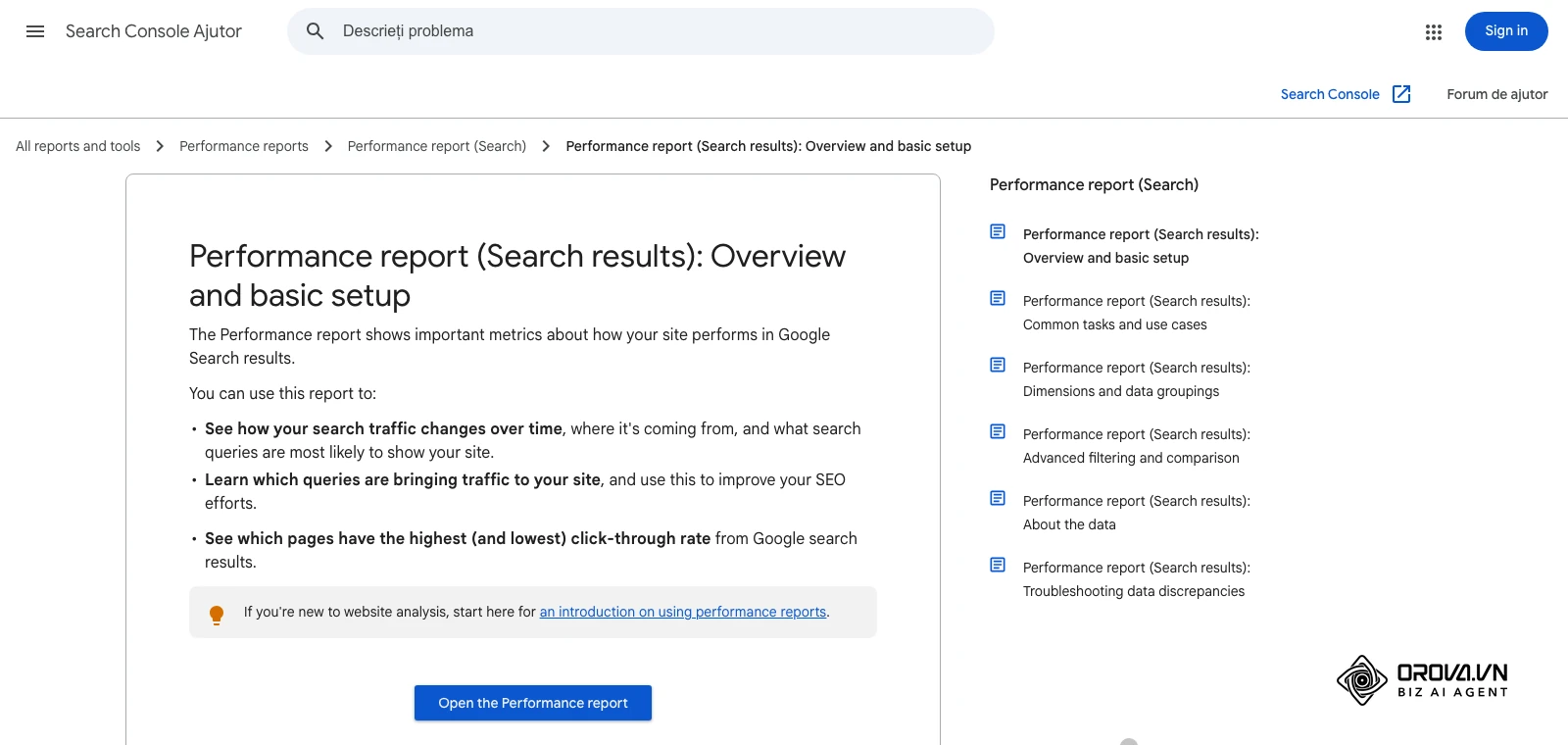Open sidebar article Common tasks and use cases
The height and width of the screenshot is (745, 1568).
[x=1137, y=313]
